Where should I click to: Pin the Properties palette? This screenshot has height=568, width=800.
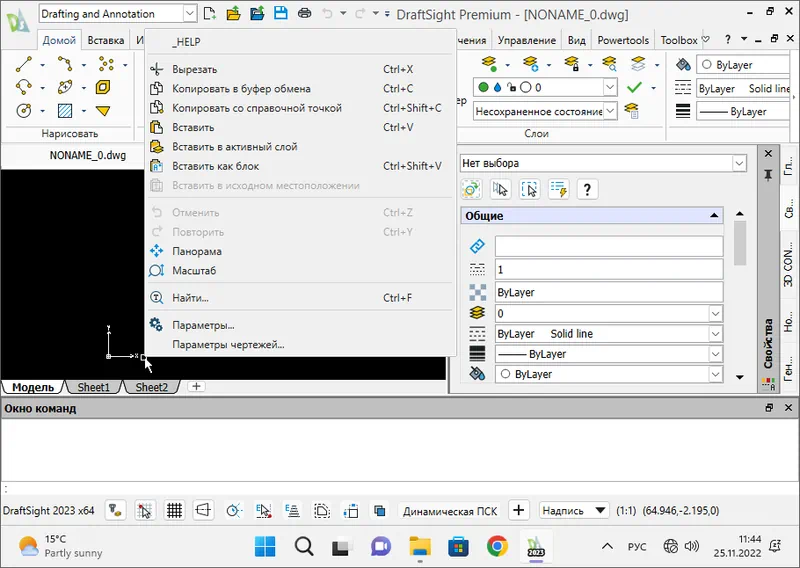(x=768, y=176)
